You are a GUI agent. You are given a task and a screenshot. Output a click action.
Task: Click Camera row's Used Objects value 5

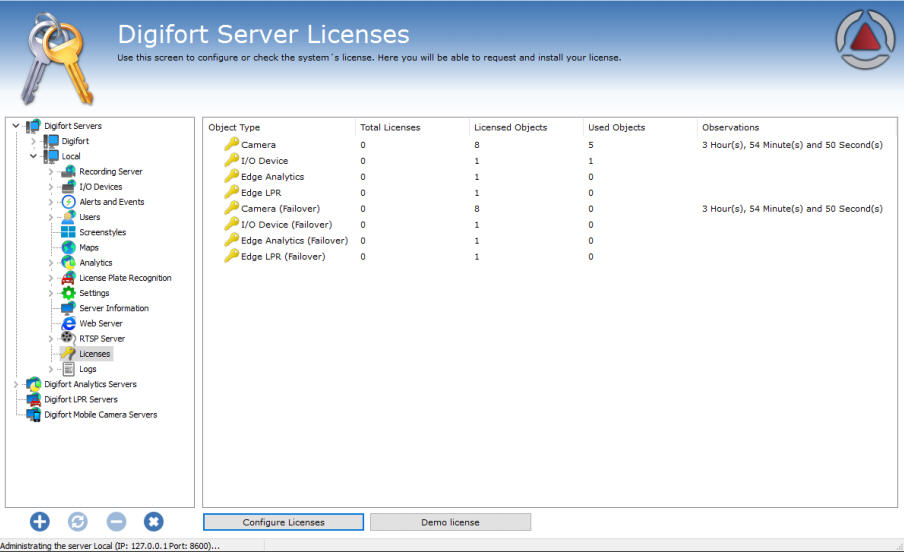[x=590, y=145]
